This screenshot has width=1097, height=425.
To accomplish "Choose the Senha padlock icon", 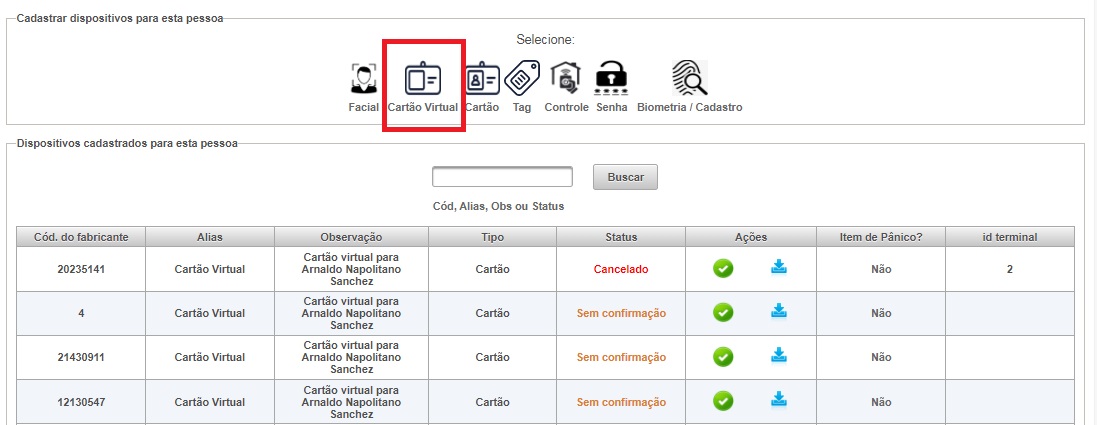I will (x=611, y=78).
